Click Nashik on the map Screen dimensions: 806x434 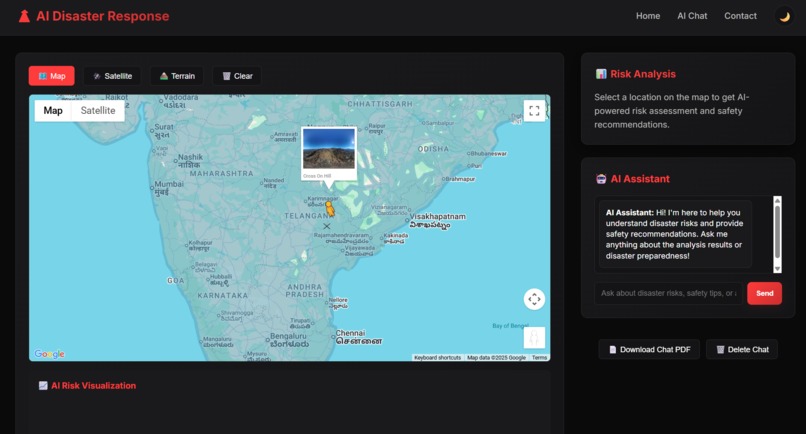tap(190, 160)
